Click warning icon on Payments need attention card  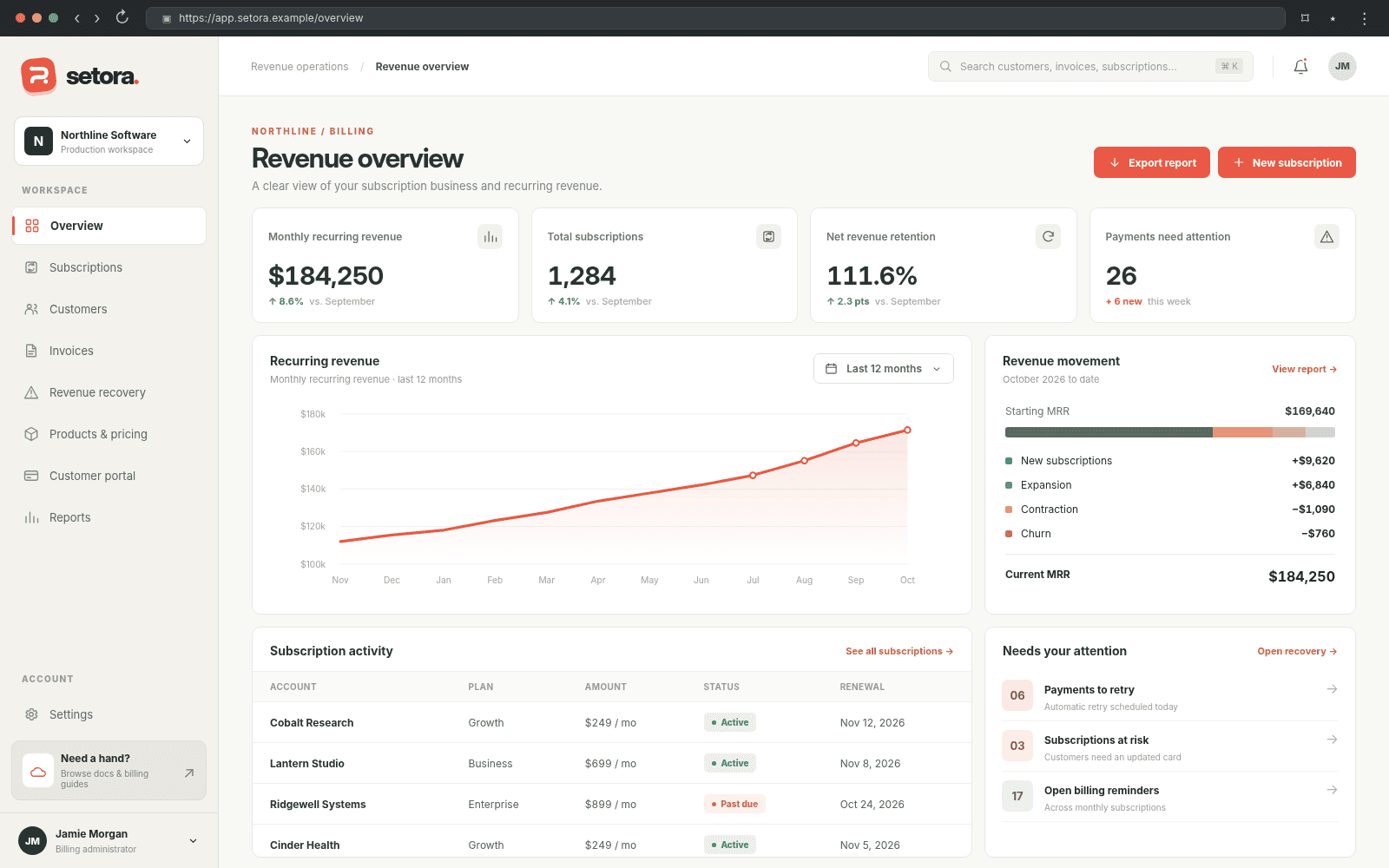(1327, 237)
